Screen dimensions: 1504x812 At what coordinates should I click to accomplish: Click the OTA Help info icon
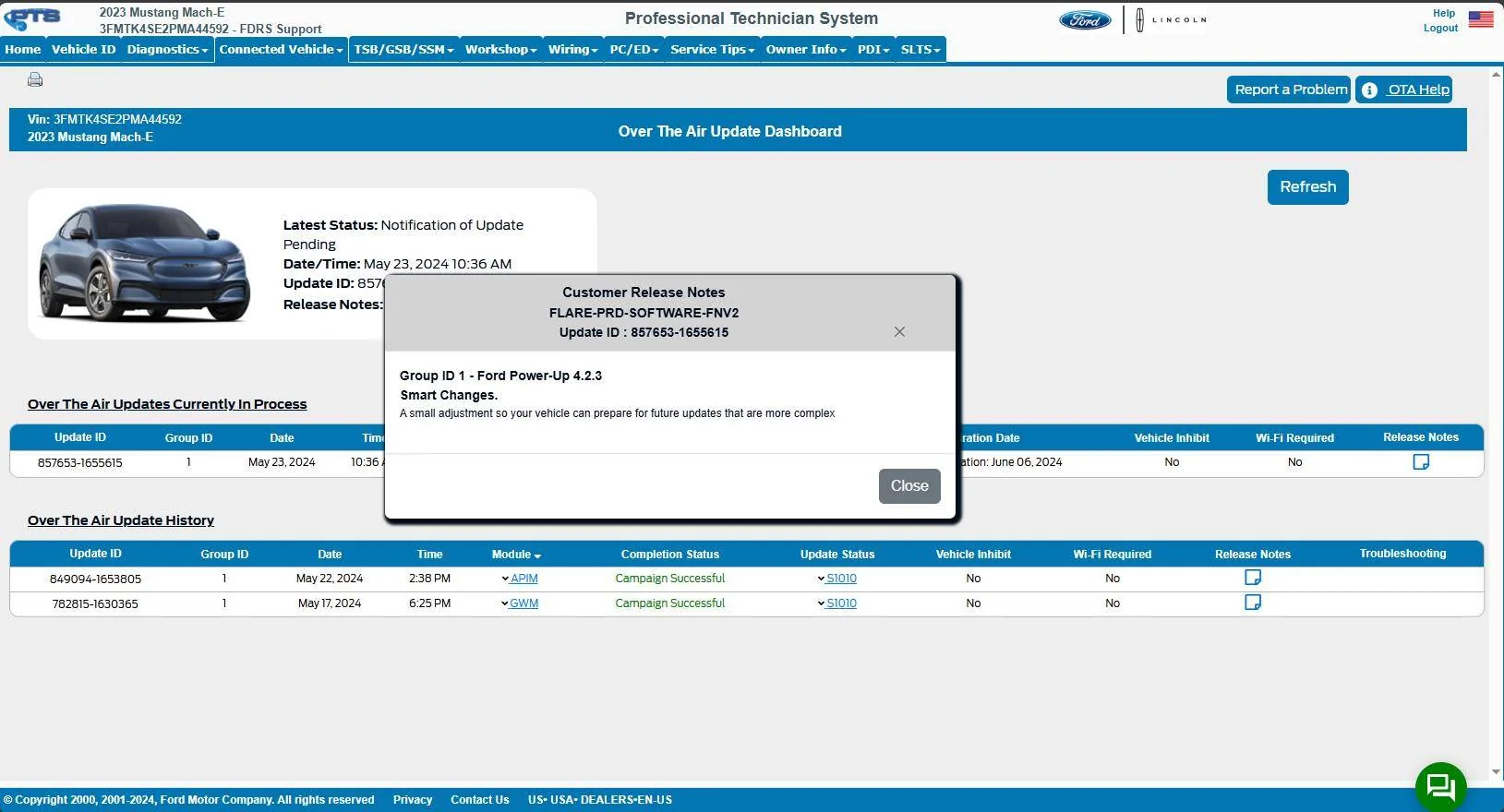click(1369, 90)
